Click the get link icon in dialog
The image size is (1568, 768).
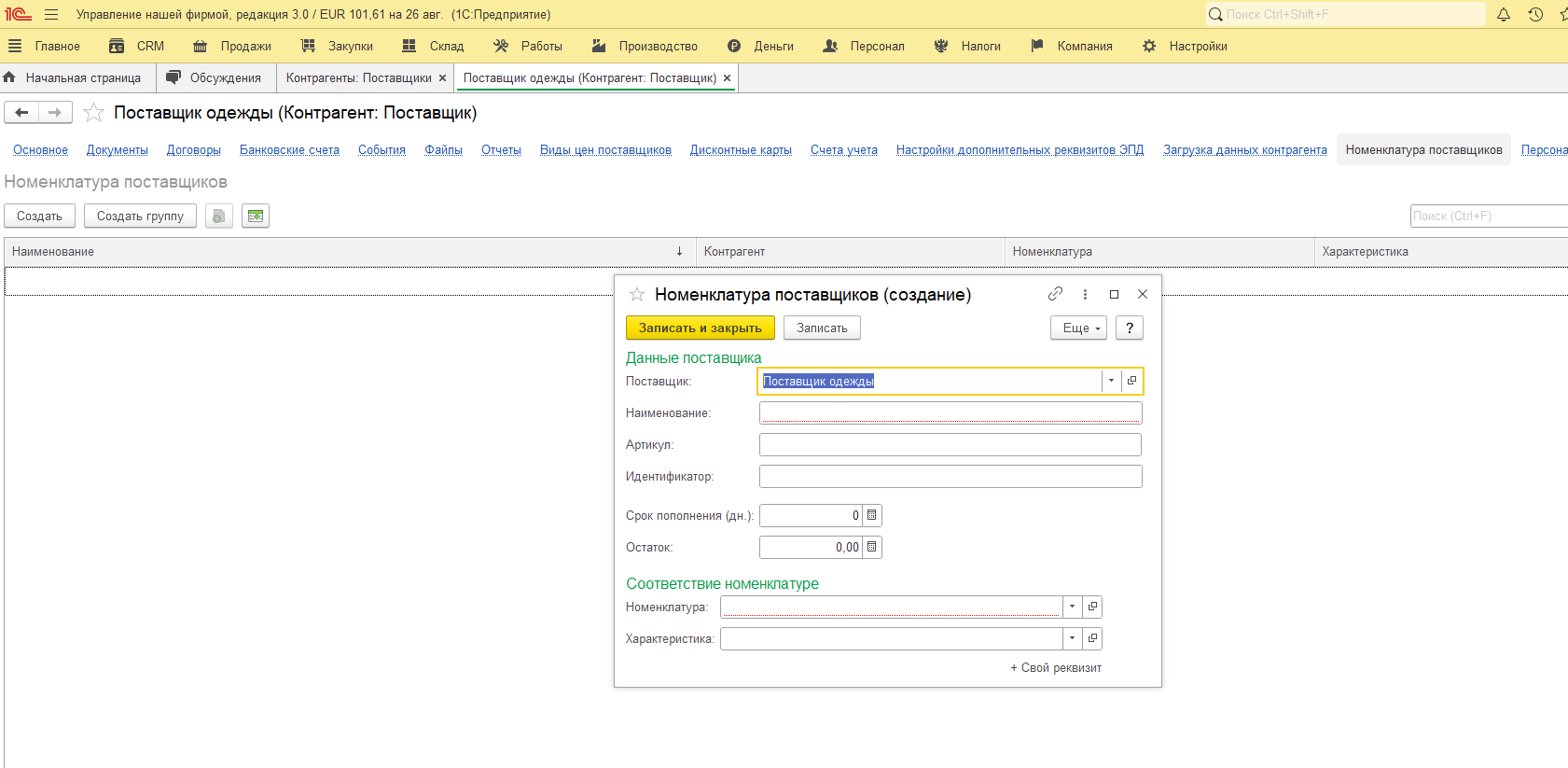click(1055, 294)
